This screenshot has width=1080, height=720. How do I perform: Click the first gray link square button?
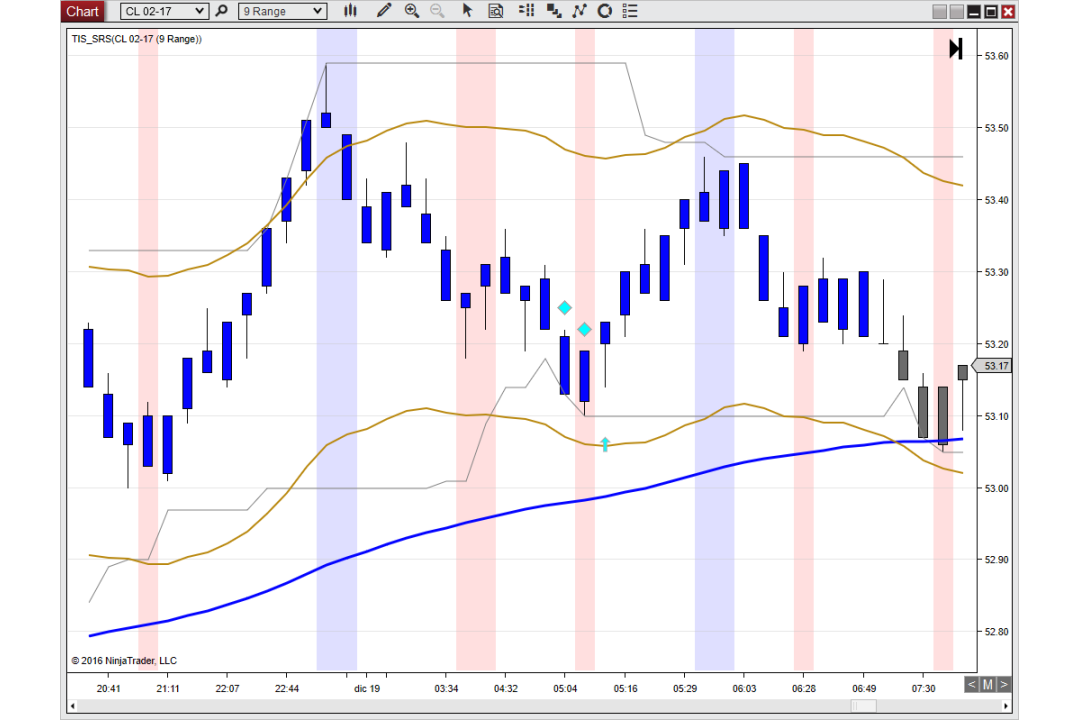tap(939, 11)
